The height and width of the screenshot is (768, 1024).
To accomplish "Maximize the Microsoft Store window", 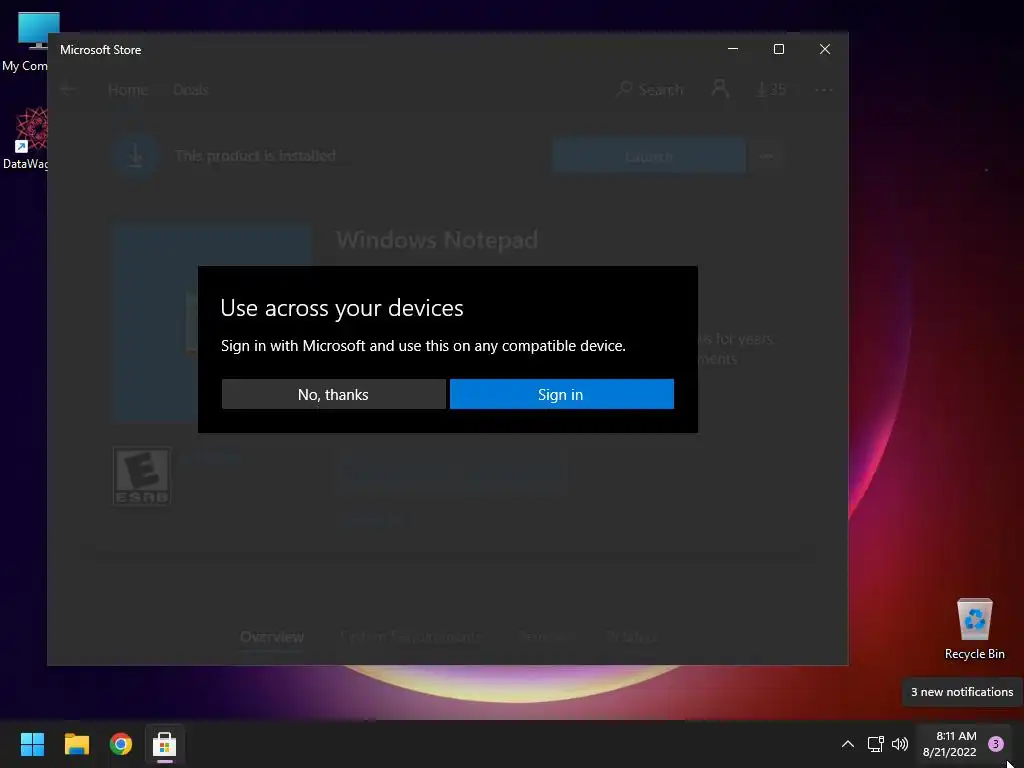I will 778,49.
